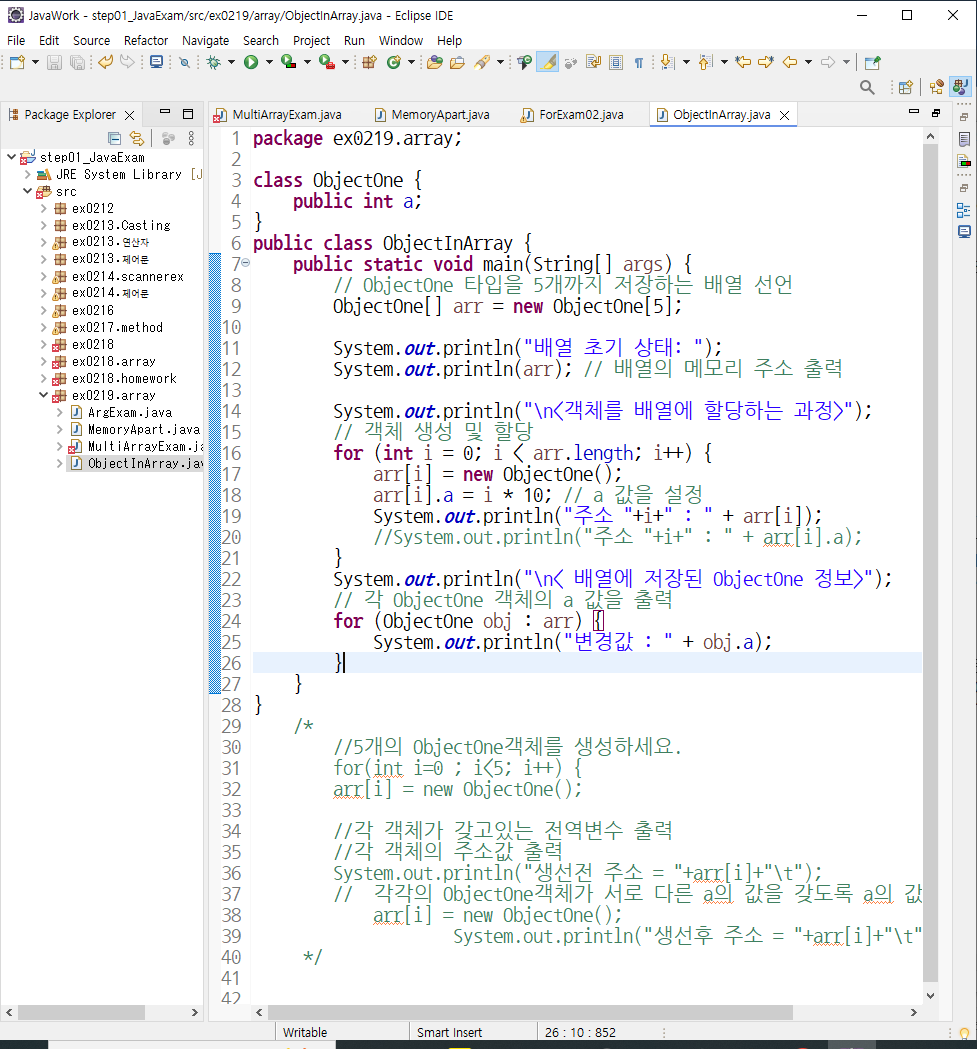Click the New wizard icon in toolbar
Viewport: 977px width, 1049px height.
click(x=17, y=62)
